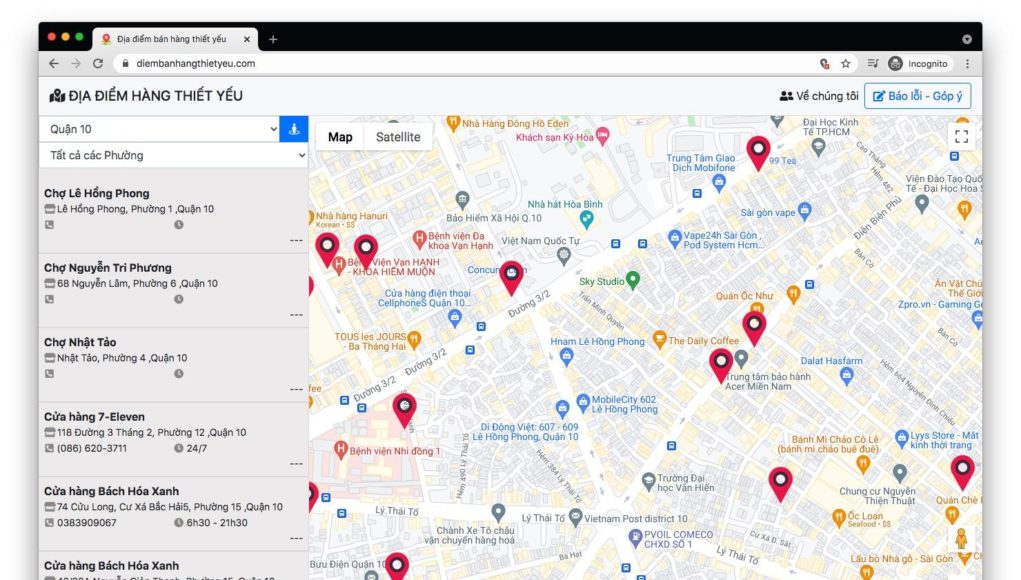Open the Quận 10 district dropdown

[x=160, y=129]
